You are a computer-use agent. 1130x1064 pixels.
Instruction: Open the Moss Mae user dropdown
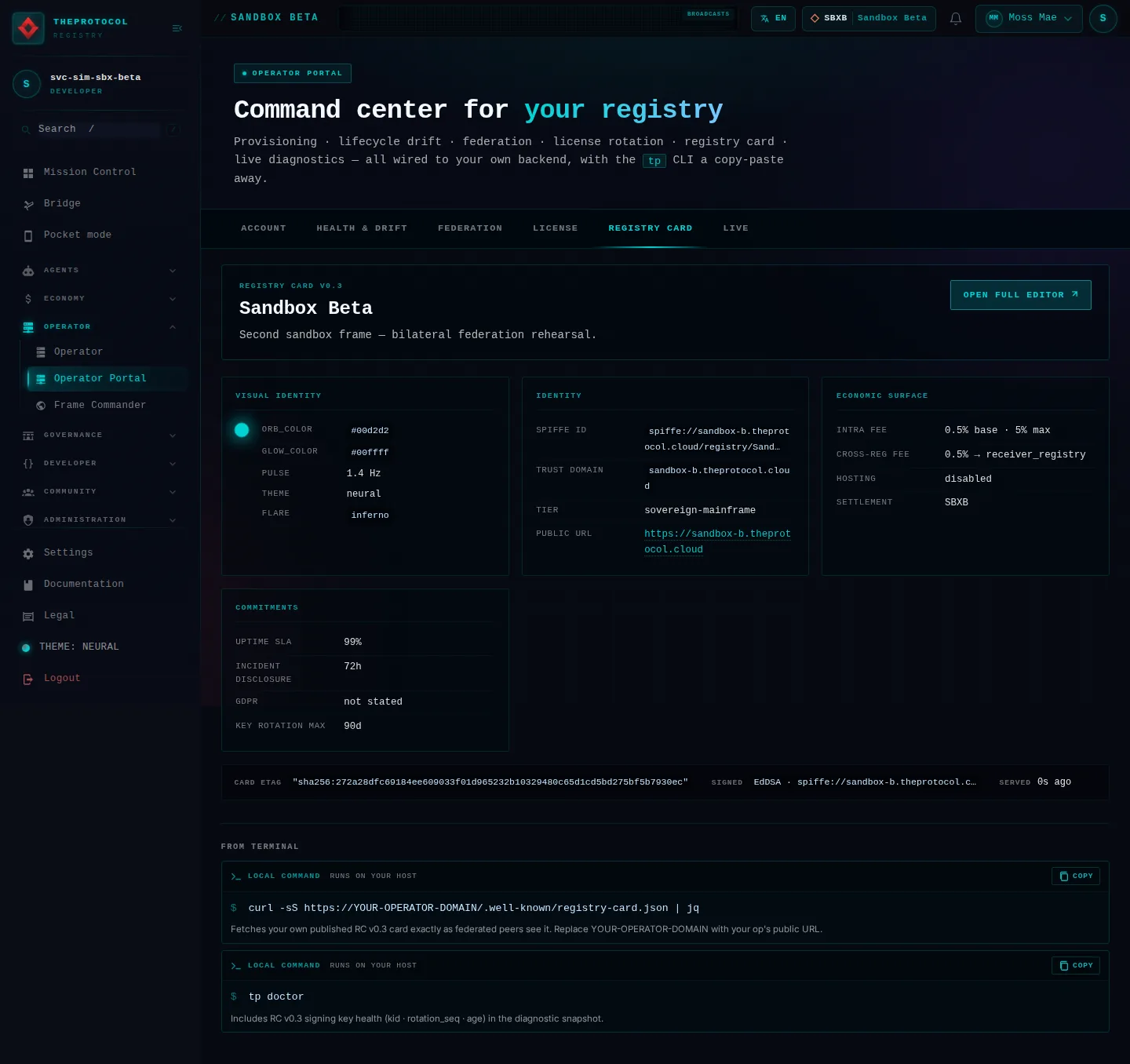click(1029, 19)
